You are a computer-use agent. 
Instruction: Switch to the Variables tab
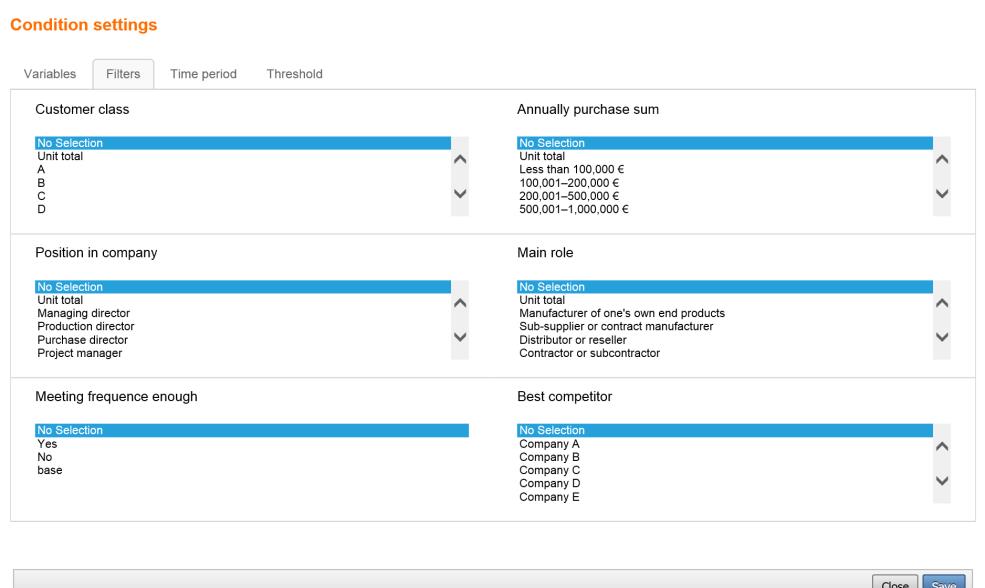(50, 74)
